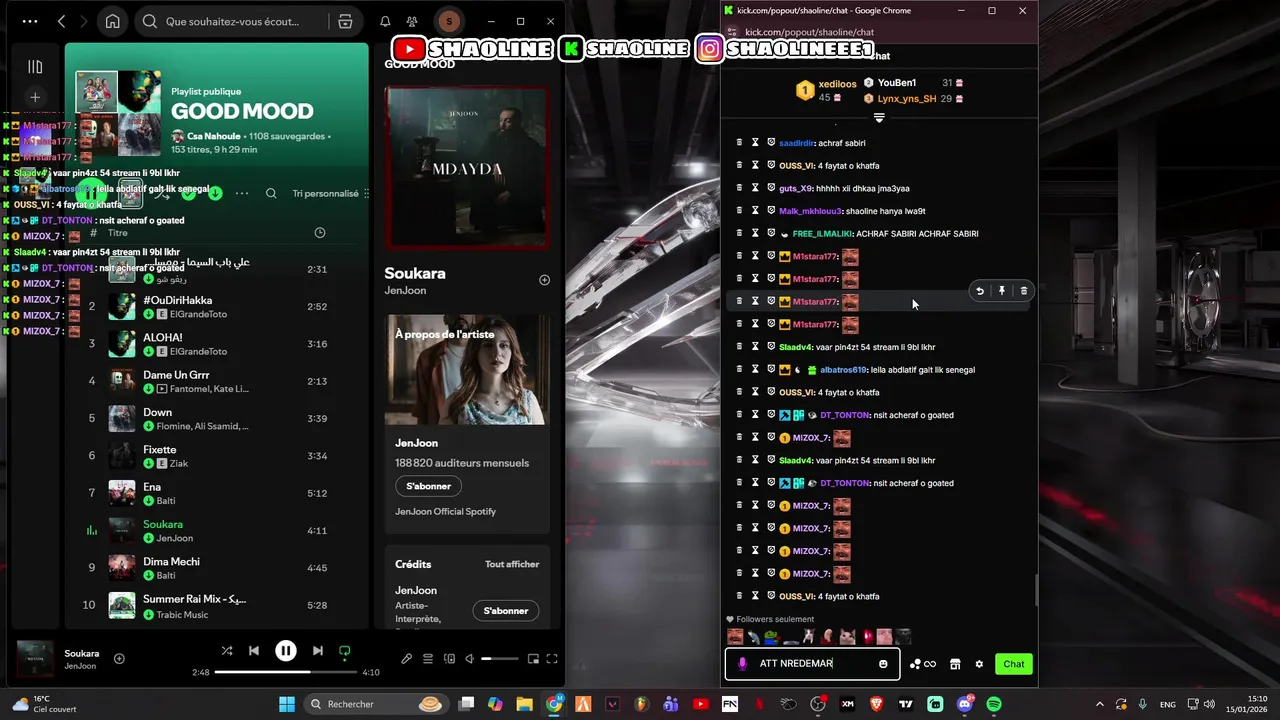Follow JenJoon with the S'abonner button under À propos

(428, 486)
